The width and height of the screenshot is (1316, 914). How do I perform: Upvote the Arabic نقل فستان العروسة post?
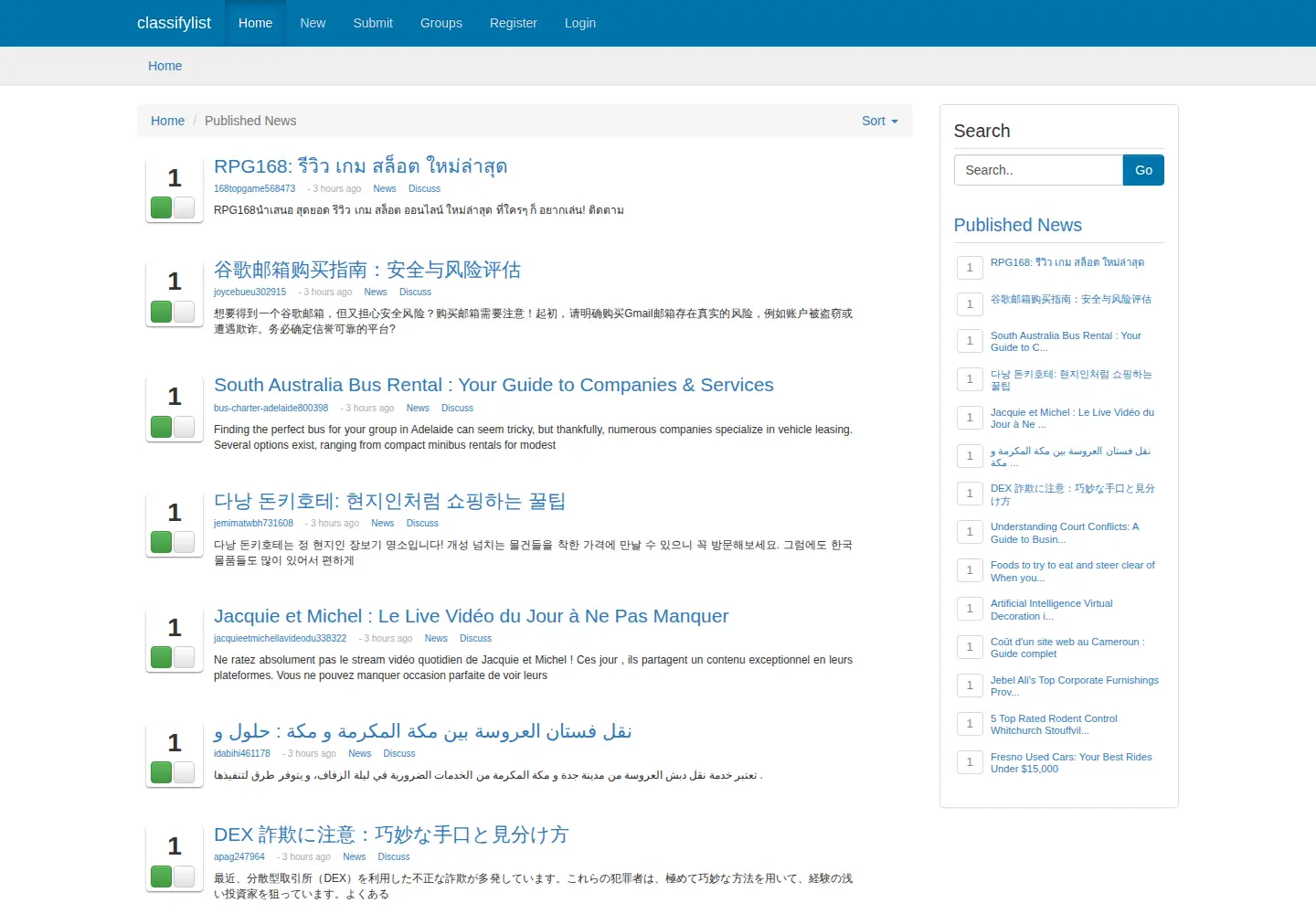162,772
